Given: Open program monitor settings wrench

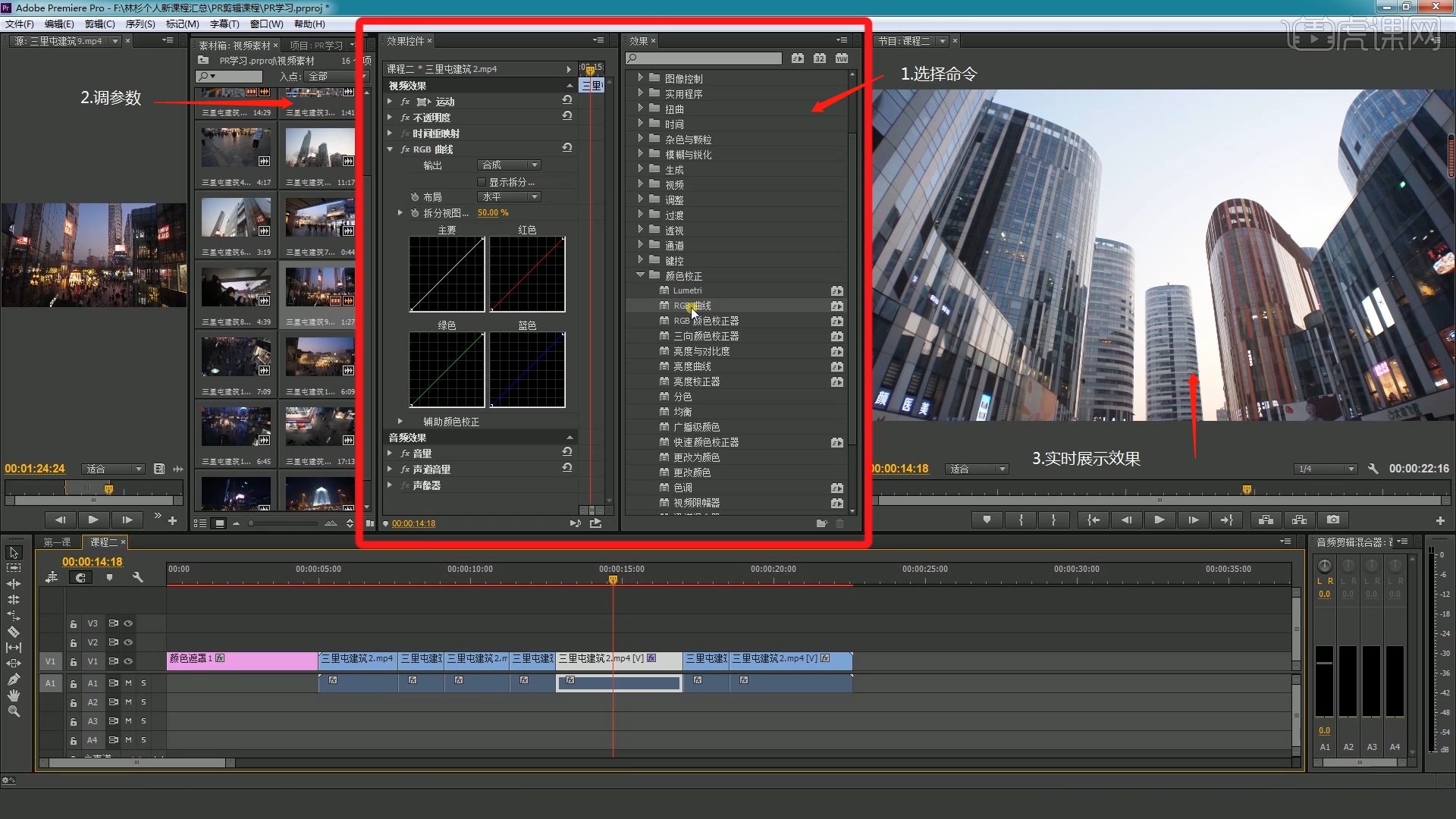Looking at the screenshot, I should point(1373,469).
